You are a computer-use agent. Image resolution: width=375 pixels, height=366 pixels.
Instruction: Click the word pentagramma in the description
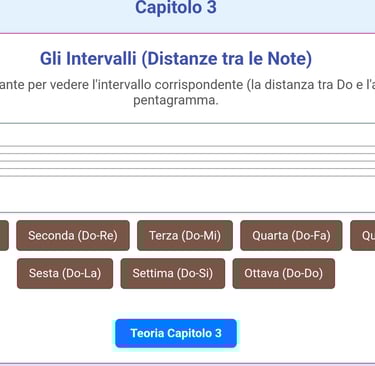point(176,100)
